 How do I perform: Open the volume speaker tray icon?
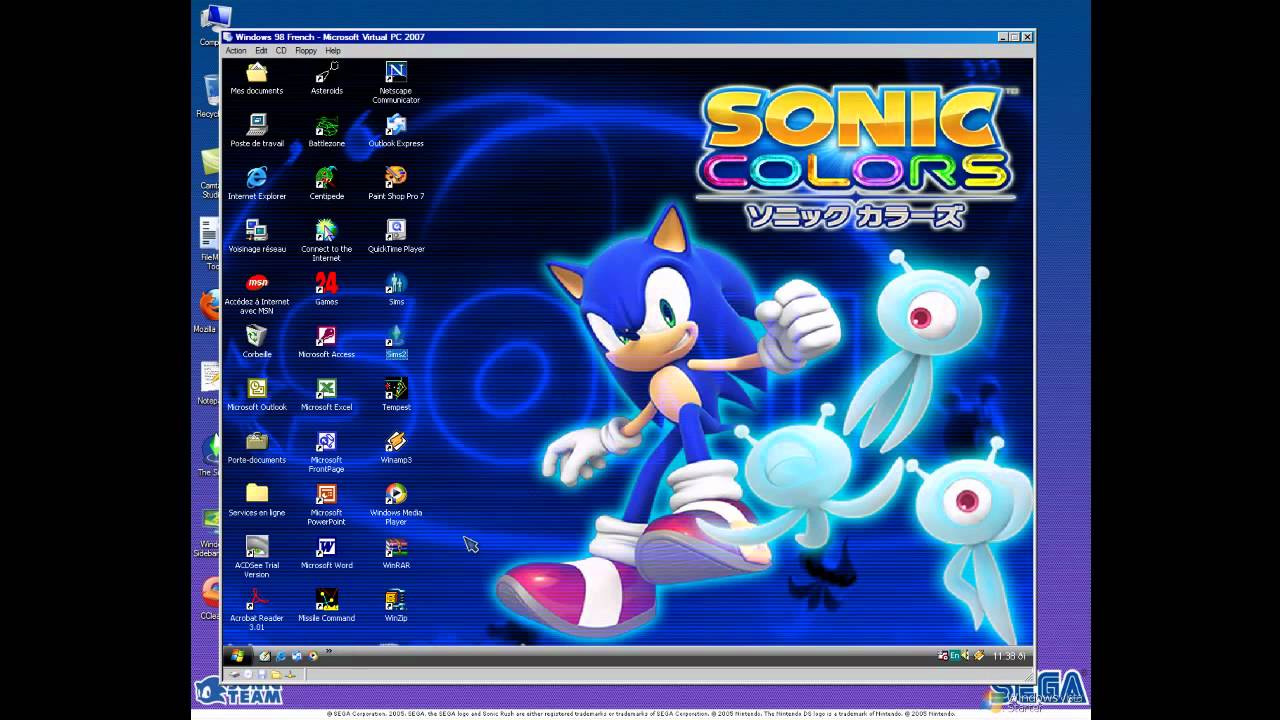point(965,656)
